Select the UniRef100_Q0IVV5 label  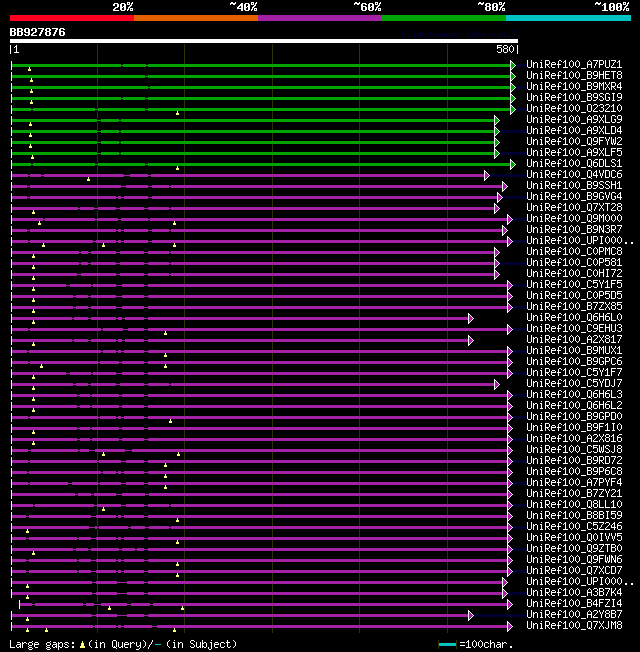(x=574, y=538)
